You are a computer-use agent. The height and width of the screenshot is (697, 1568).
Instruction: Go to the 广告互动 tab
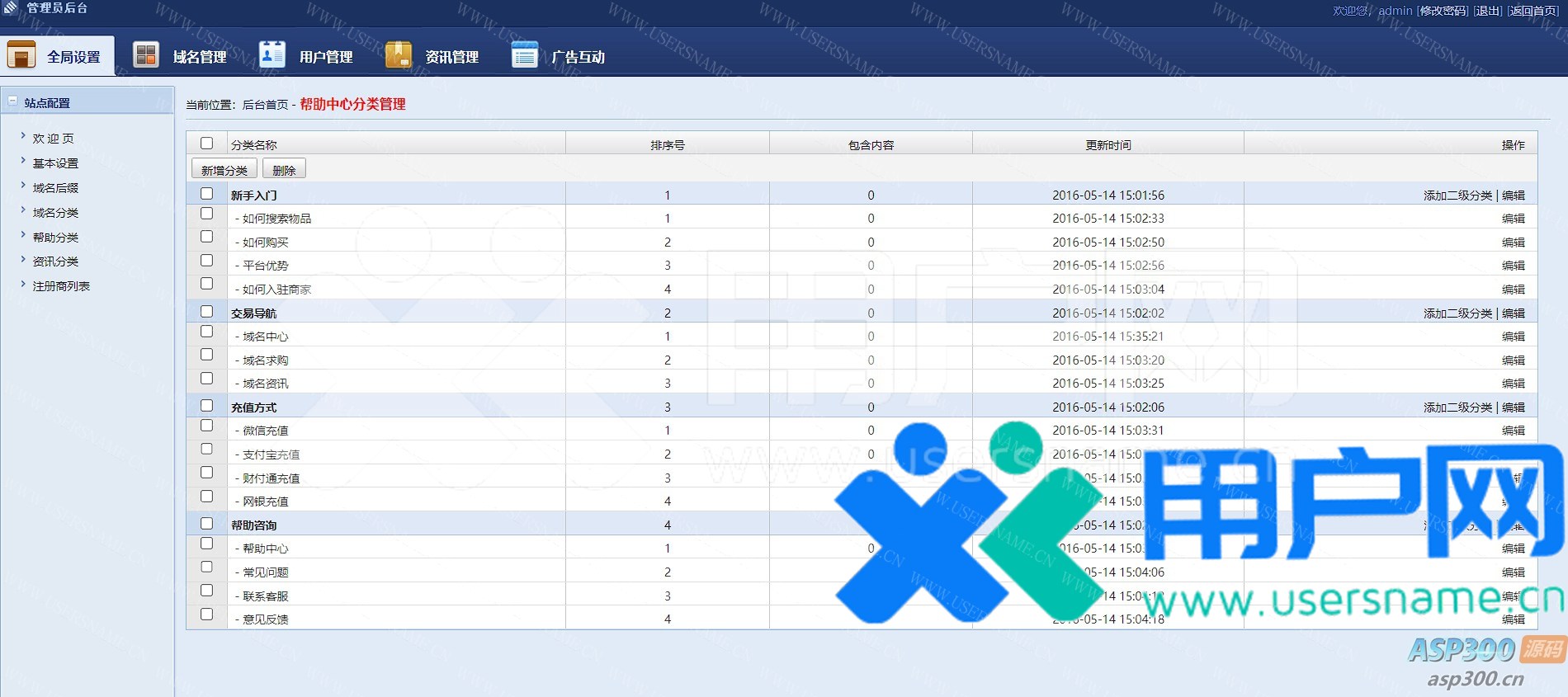[x=579, y=57]
